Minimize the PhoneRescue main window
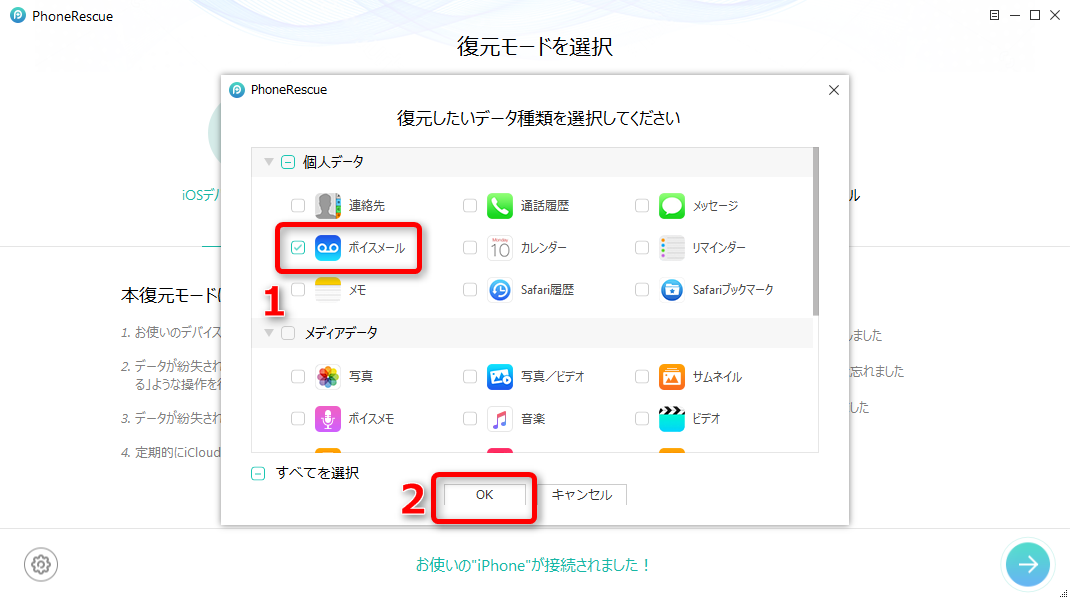This screenshot has height=600, width=1070. [1015, 15]
